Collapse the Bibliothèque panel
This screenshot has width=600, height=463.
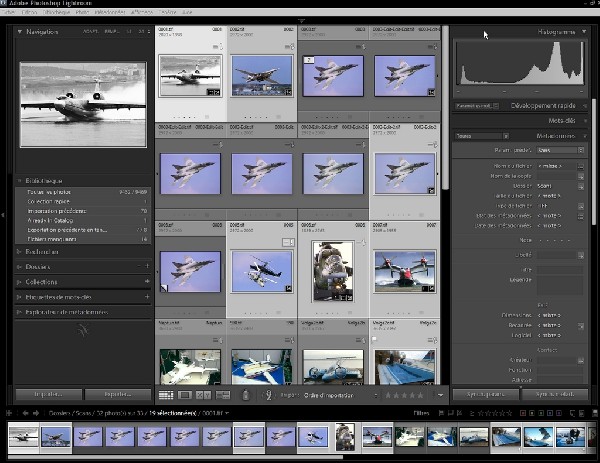tap(19, 181)
